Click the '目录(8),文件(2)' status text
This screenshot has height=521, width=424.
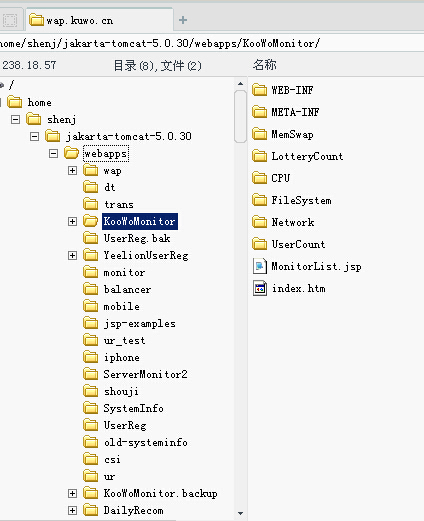pyautogui.click(x=158, y=66)
